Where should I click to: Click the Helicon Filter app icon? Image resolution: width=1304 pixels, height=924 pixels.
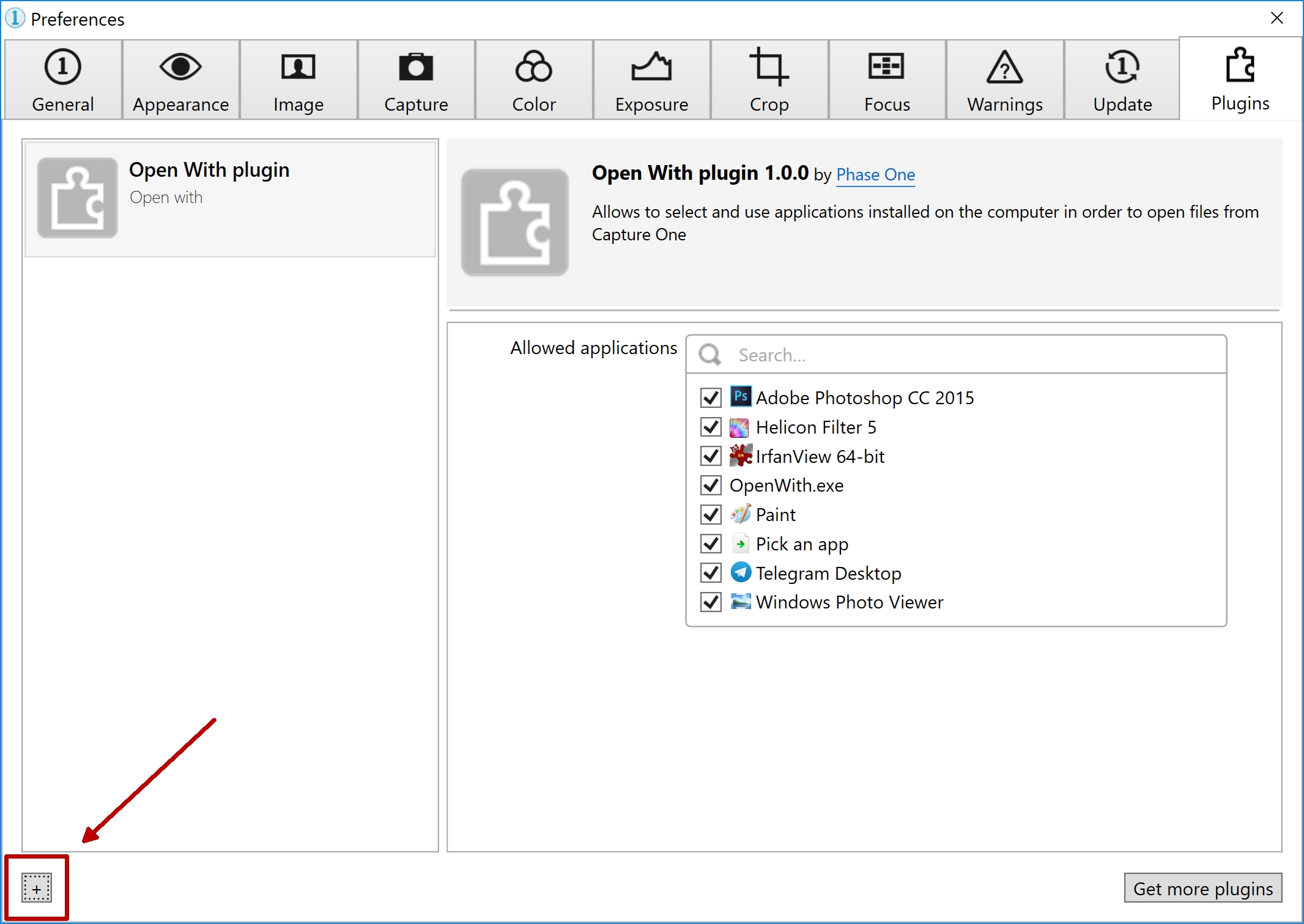click(x=740, y=427)
